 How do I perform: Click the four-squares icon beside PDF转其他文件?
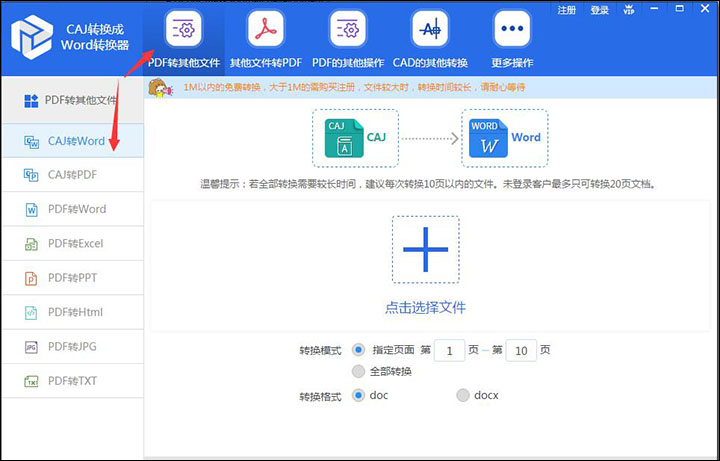point(31,101)
